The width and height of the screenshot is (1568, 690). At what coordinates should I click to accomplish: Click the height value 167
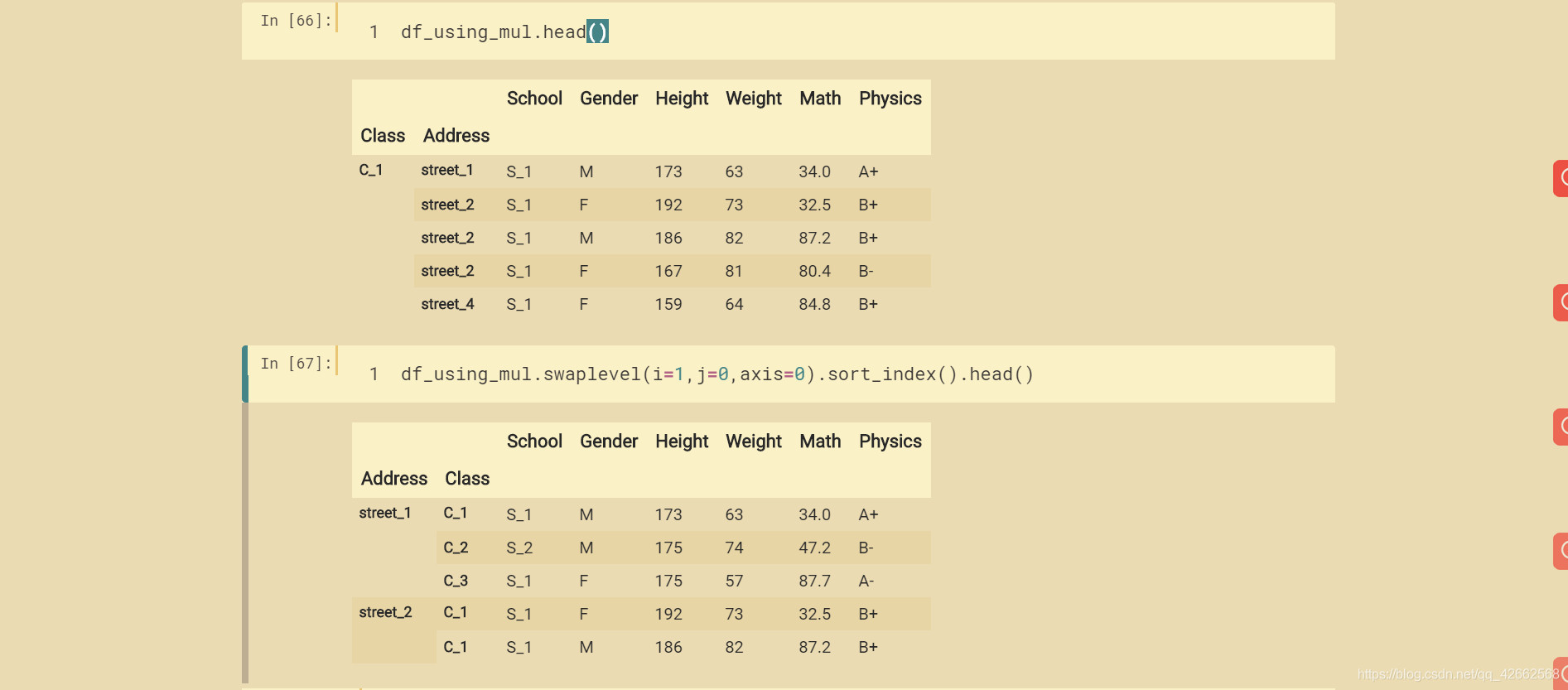point(668,272)
